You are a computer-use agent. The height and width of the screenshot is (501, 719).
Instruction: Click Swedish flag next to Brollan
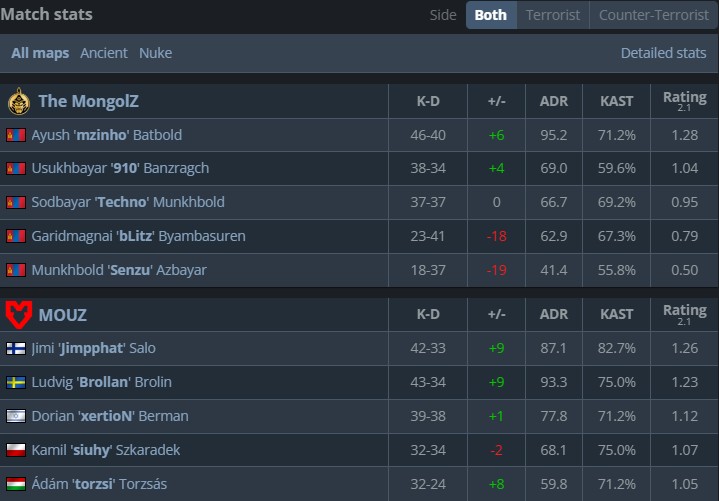[15, 383]
